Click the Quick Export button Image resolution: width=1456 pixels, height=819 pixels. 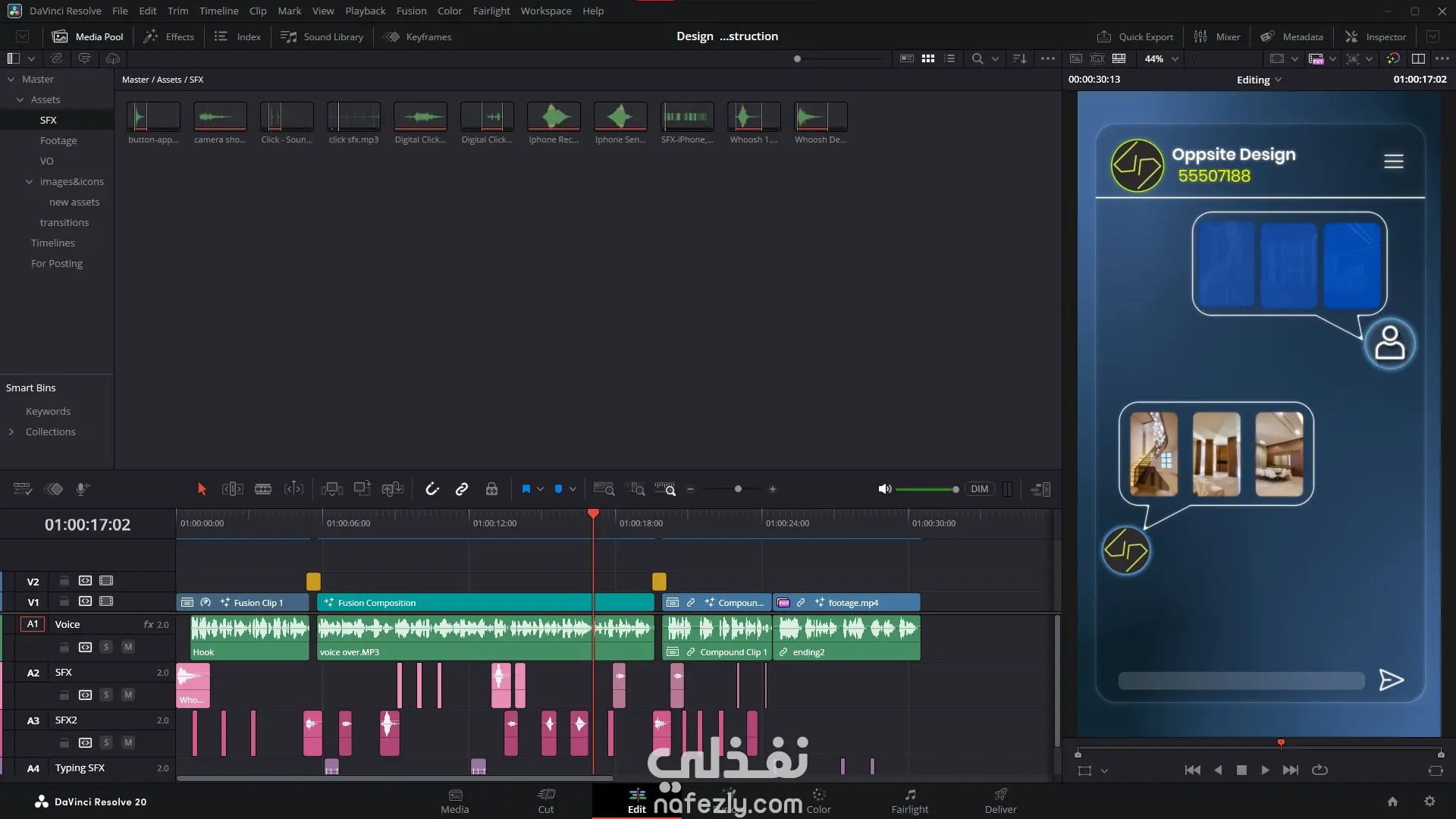click(x=1135, y=36)
